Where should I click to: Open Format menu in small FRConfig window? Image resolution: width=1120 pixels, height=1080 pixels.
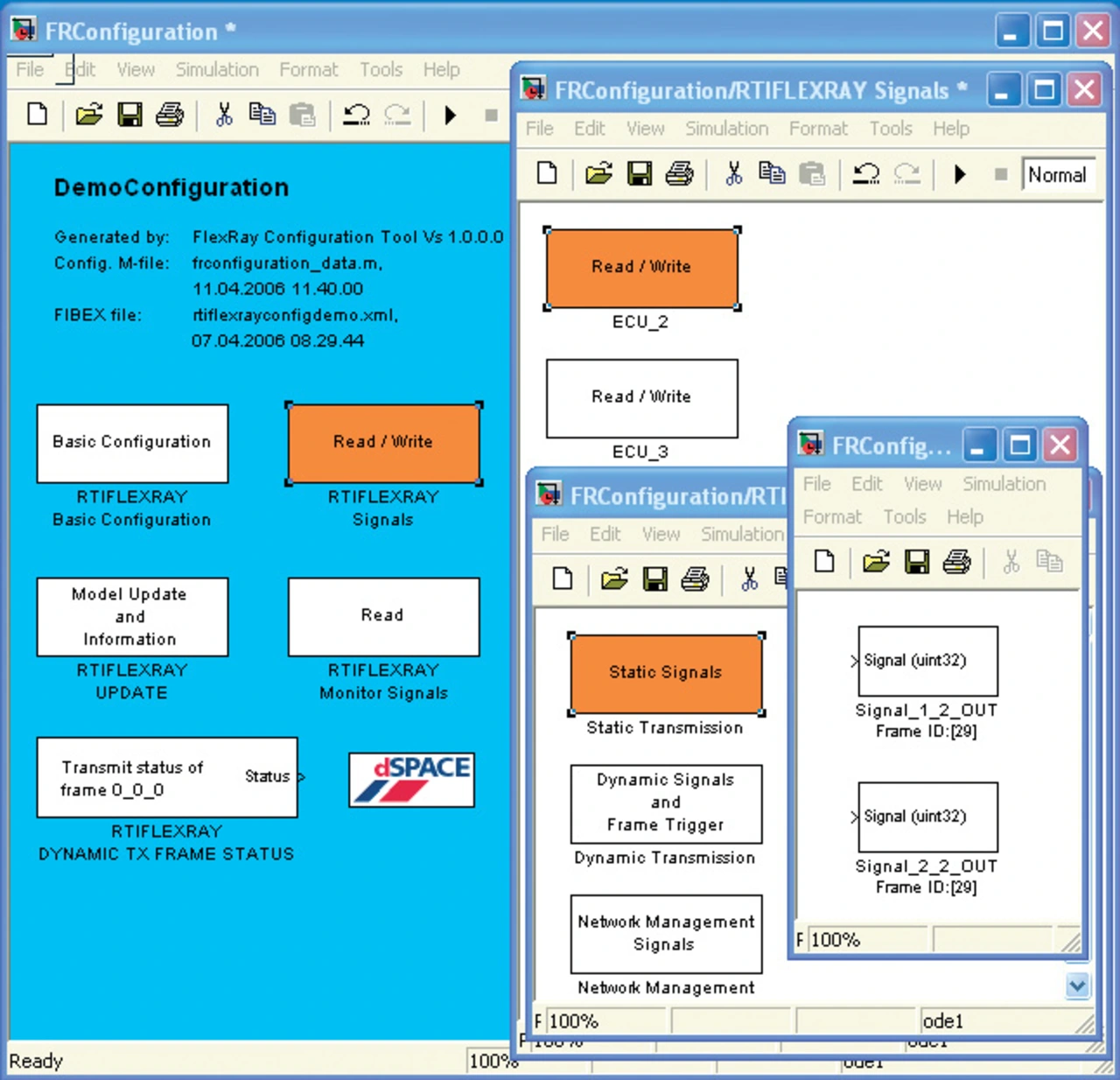pyautogui.click(x=832, y=517)
